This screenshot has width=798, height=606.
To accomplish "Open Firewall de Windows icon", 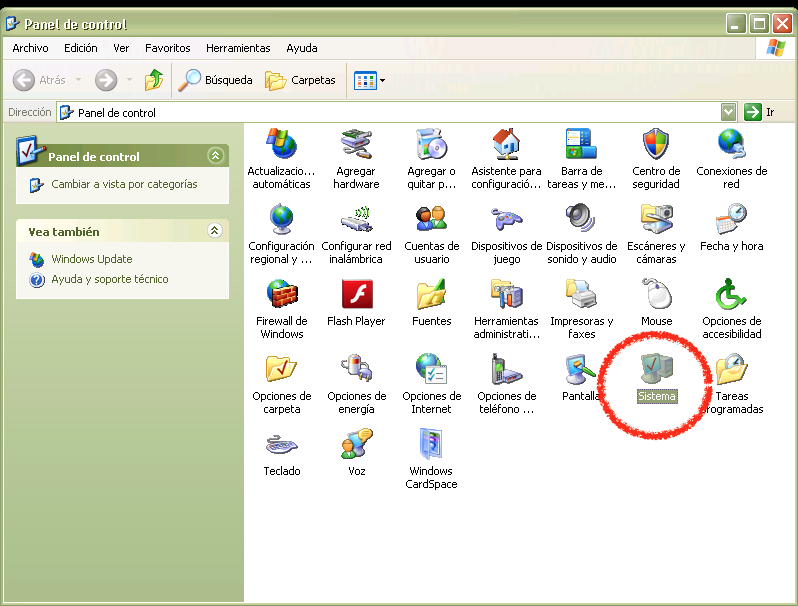I will coord(281,294).
